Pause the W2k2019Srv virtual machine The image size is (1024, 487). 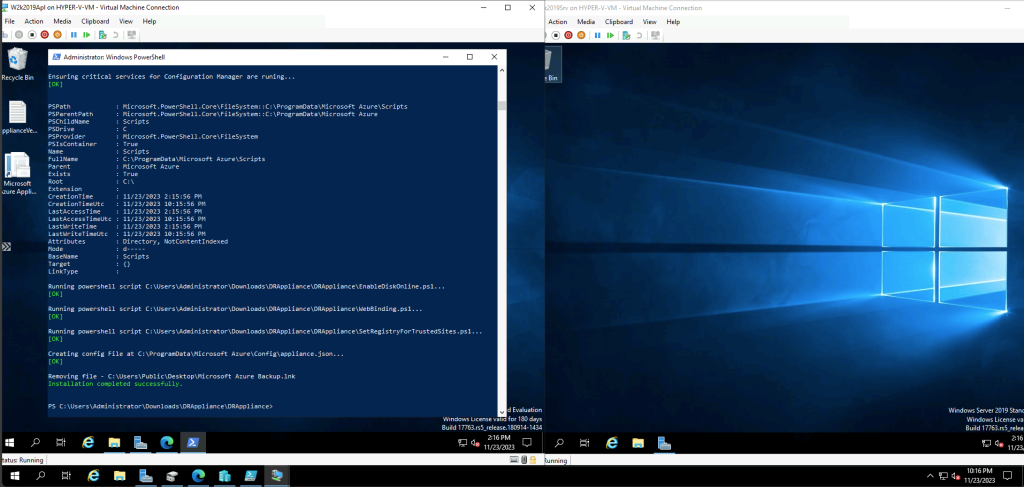pyautogui.click(x=598, y=35)
